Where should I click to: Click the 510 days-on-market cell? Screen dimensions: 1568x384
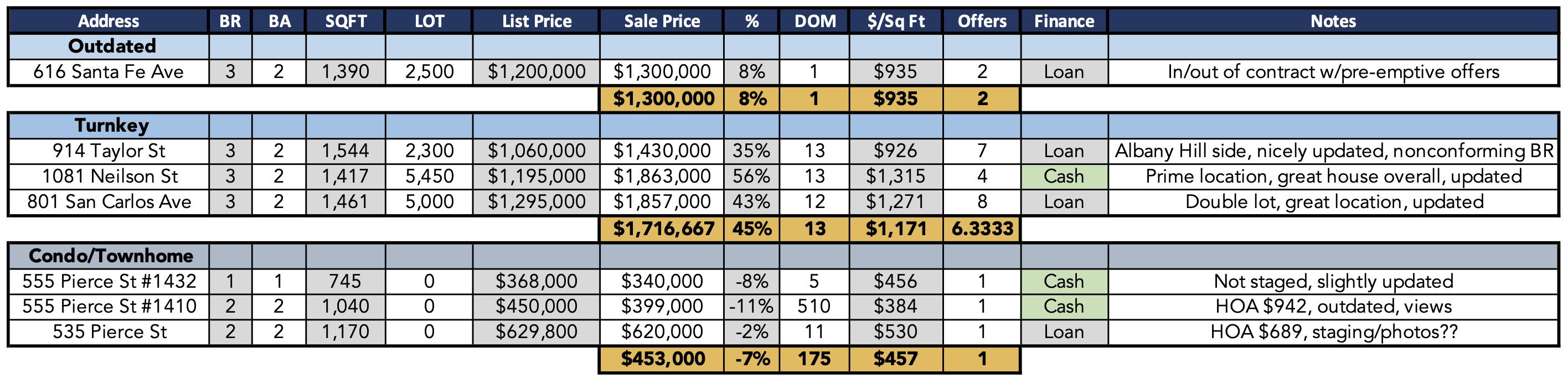[814, 306]
